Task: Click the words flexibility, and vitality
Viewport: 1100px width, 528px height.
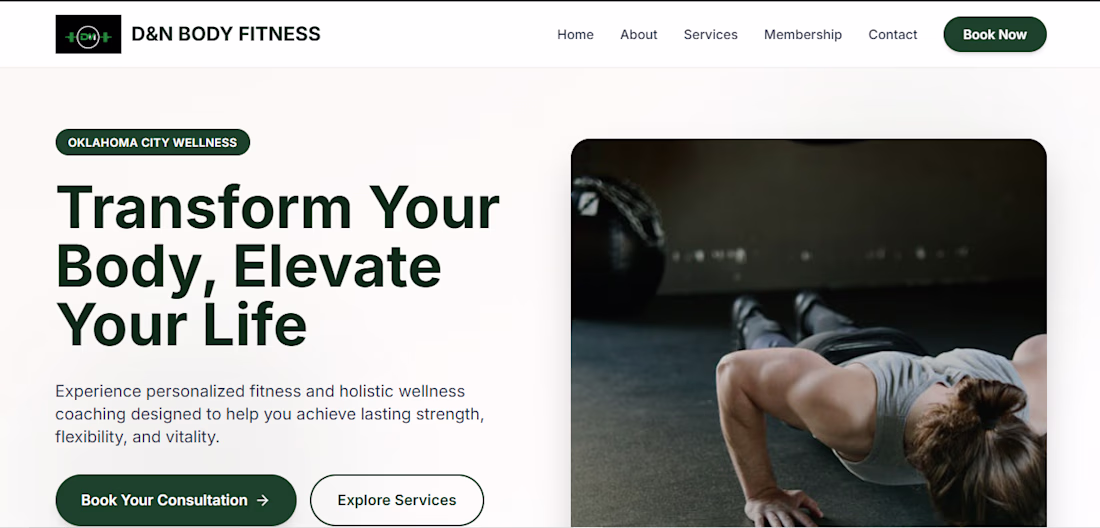Action: coord(138,437)
